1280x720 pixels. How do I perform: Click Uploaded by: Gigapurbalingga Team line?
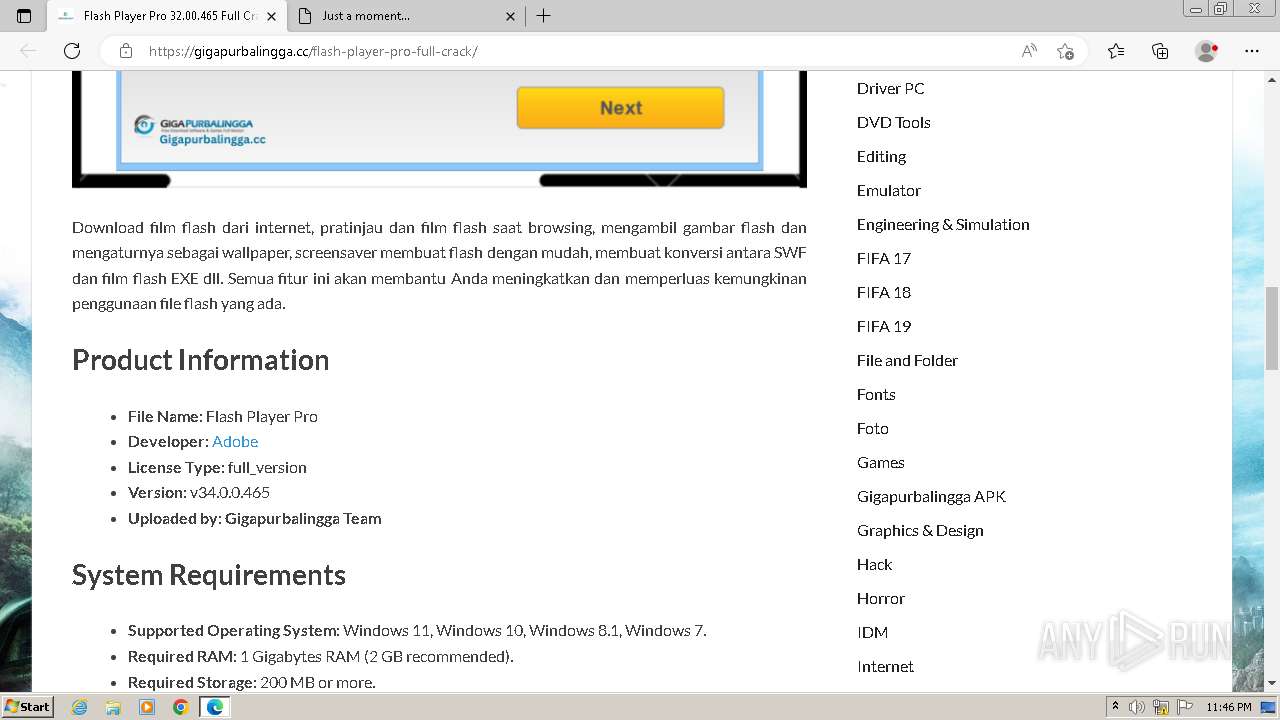(x=254, y=518)
